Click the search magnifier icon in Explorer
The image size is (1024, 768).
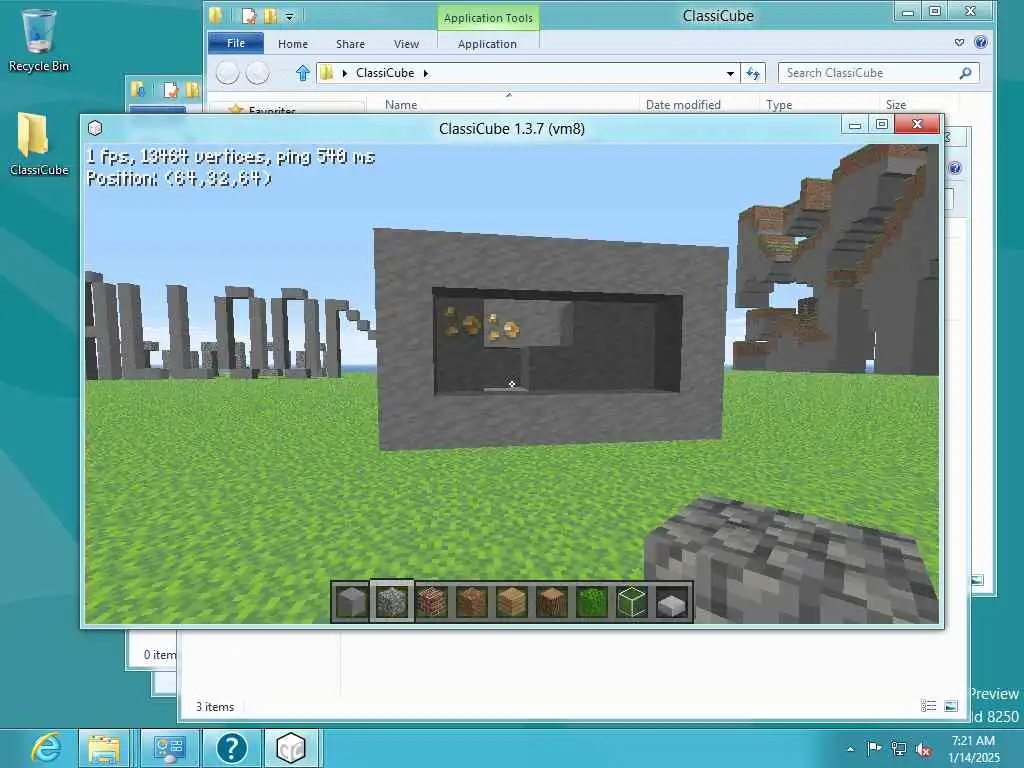(965, 73)
